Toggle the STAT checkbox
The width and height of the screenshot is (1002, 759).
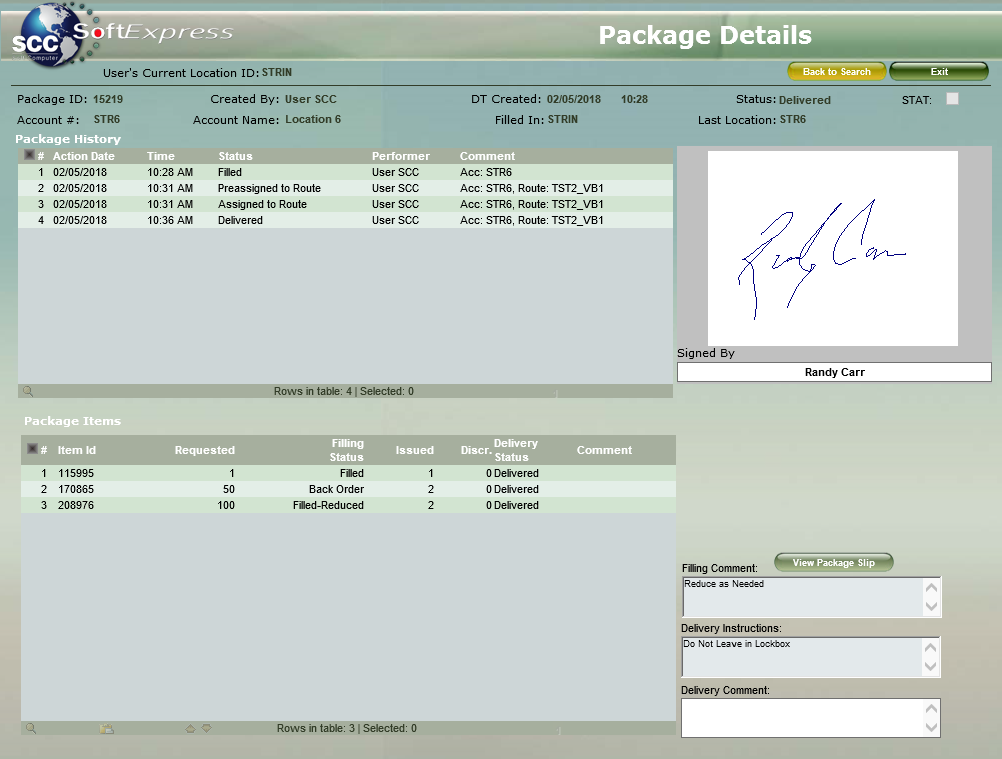pos(952,99)
